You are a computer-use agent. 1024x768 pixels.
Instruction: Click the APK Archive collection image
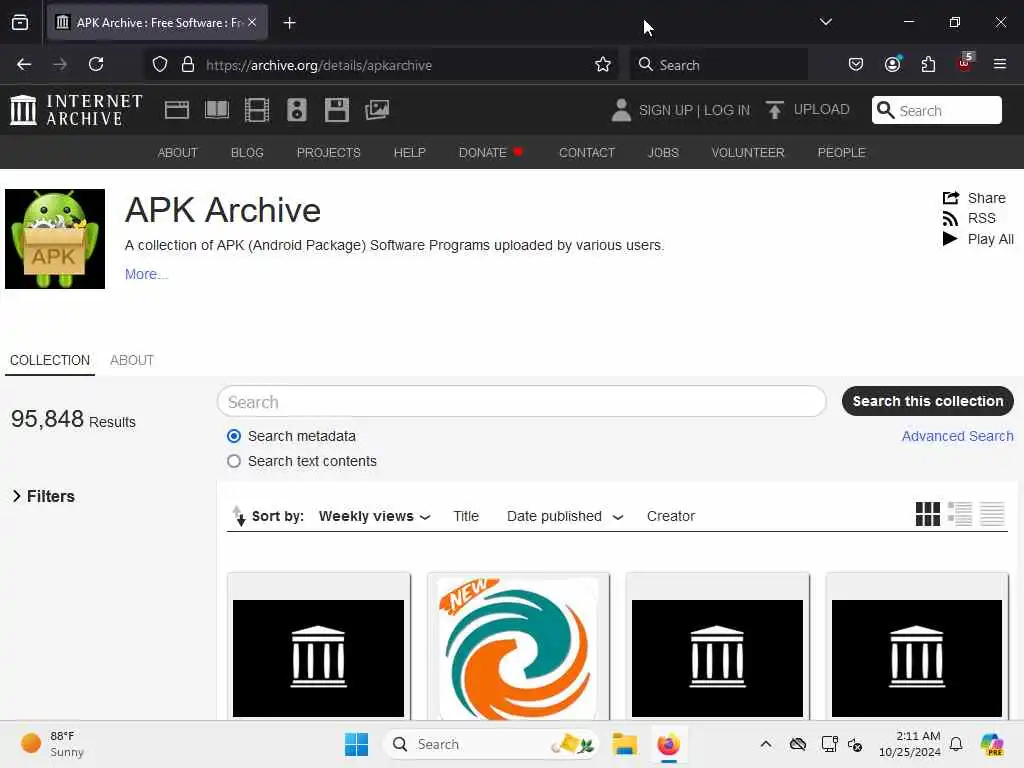coord(55,239)
